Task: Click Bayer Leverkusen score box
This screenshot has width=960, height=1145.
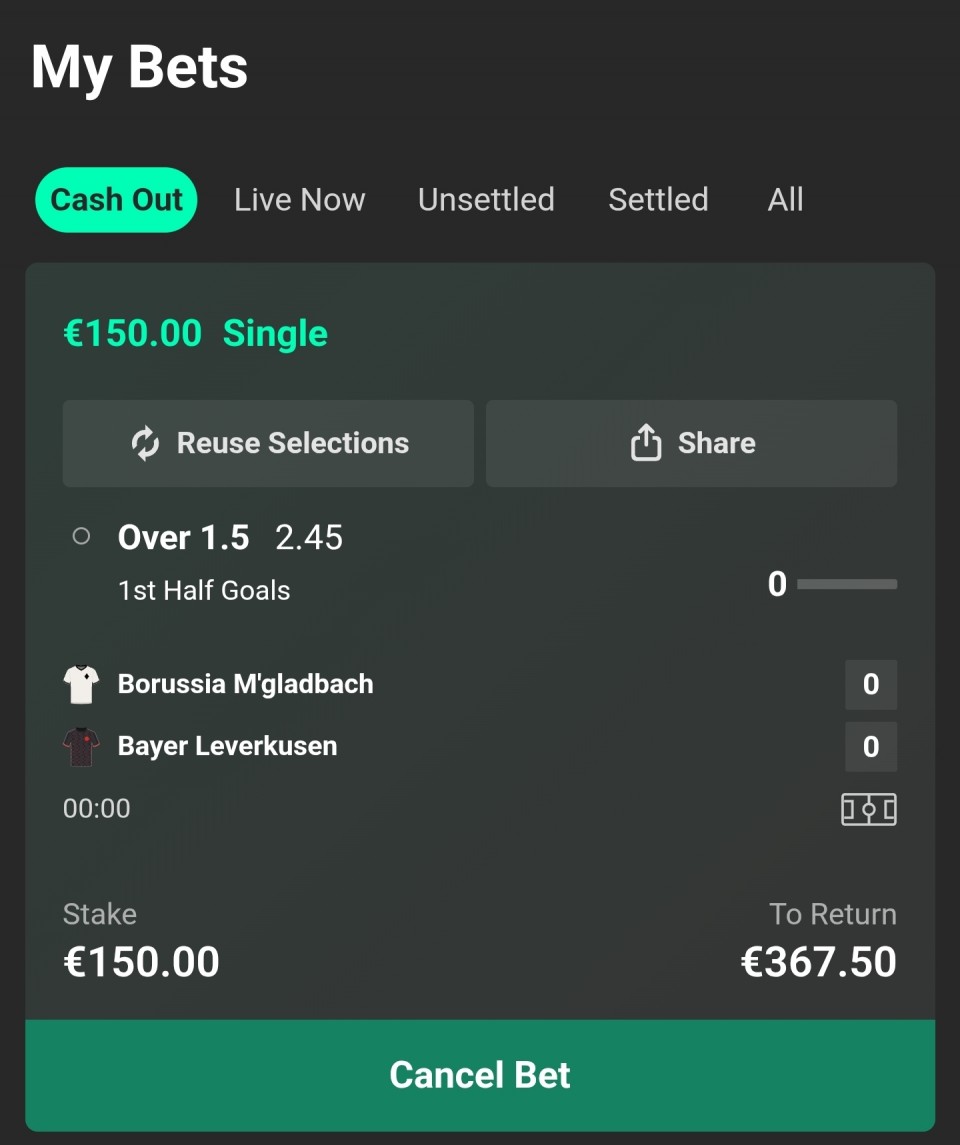Action: click(x=870, y=747)
